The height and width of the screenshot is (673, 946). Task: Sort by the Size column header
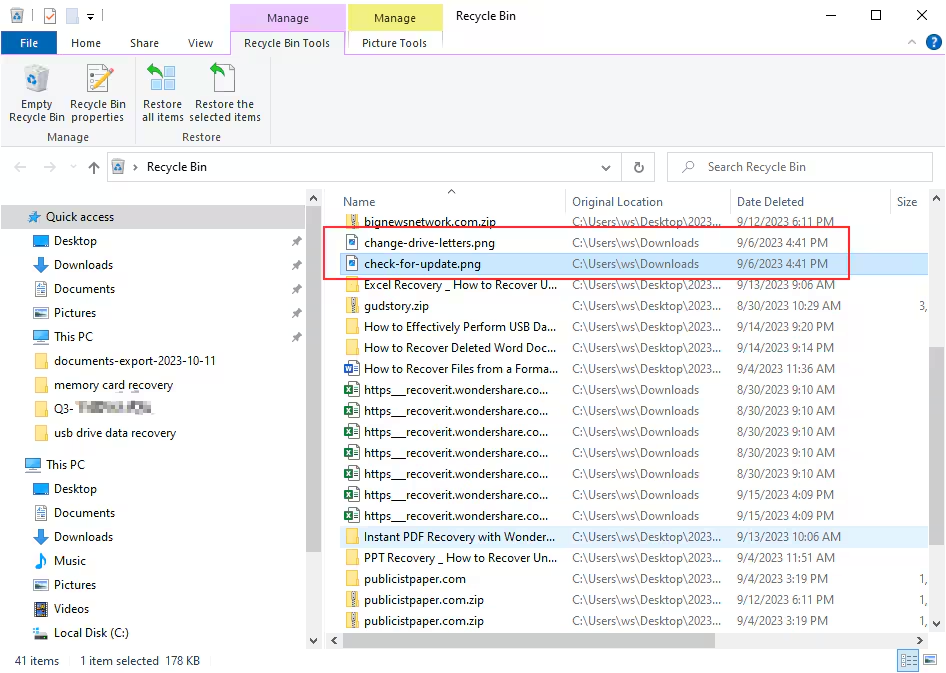(x=909, y=201)
